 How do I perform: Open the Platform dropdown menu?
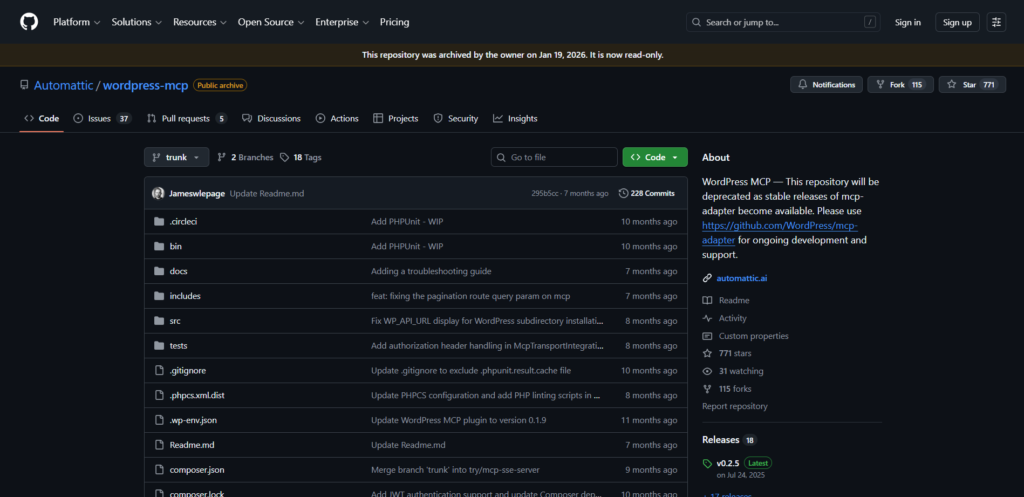click(76, 22)
